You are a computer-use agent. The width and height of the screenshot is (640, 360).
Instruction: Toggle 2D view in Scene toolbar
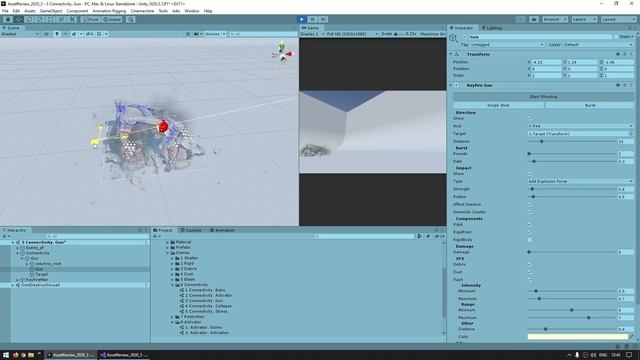tap(46, 34)
